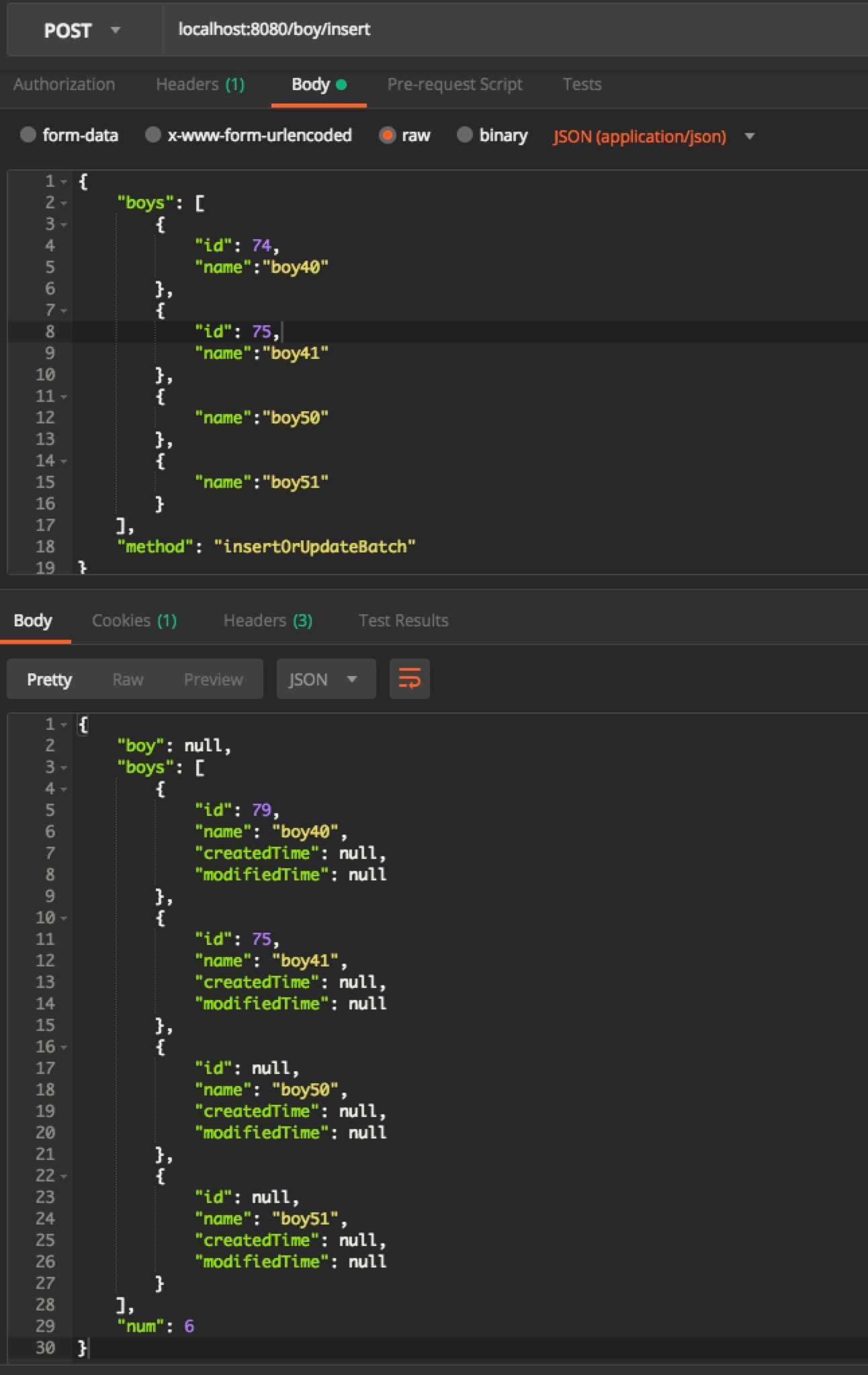
Task: Click "modifiedTime": null on response line 26
Action: click(290, 1262)
